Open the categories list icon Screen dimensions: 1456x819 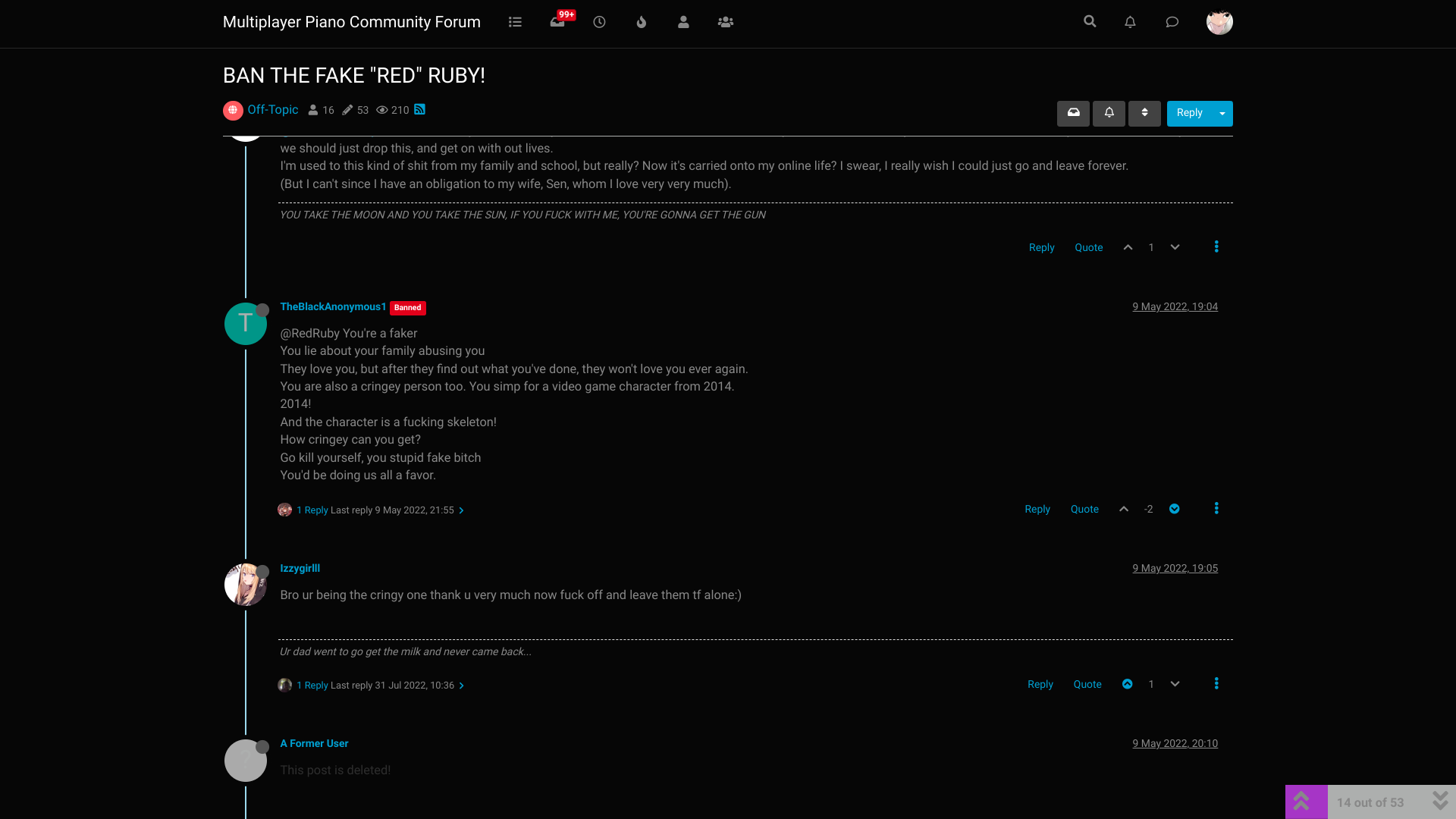coord(515,22)
